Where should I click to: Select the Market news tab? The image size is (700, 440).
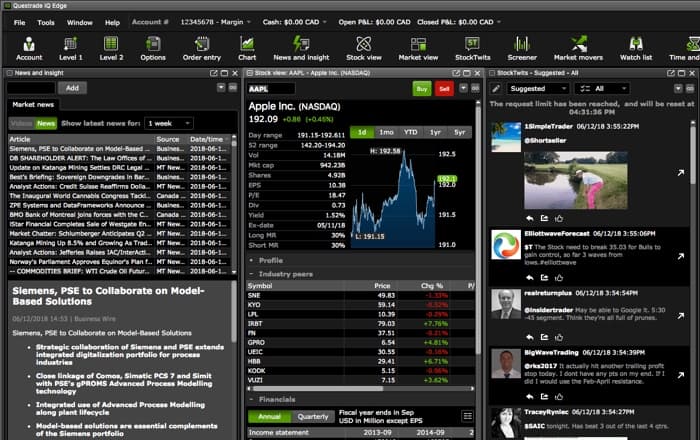[x=33, y=104]
